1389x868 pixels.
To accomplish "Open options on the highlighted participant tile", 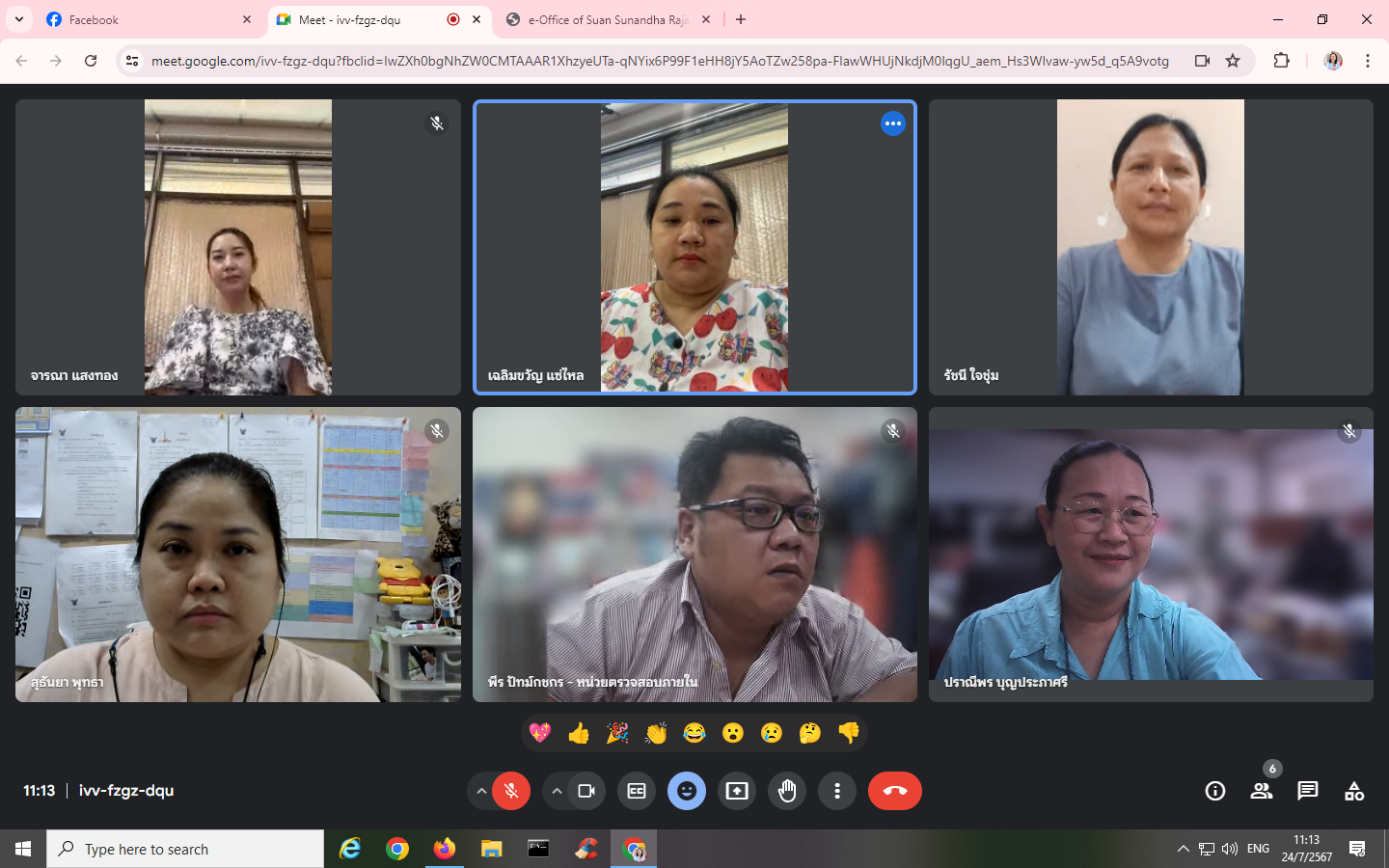I will (893, 123).
